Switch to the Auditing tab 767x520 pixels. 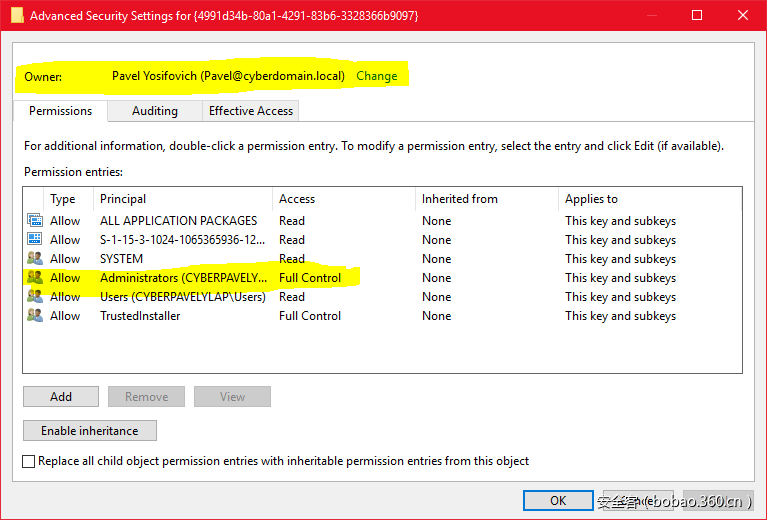tap(154, 111)
